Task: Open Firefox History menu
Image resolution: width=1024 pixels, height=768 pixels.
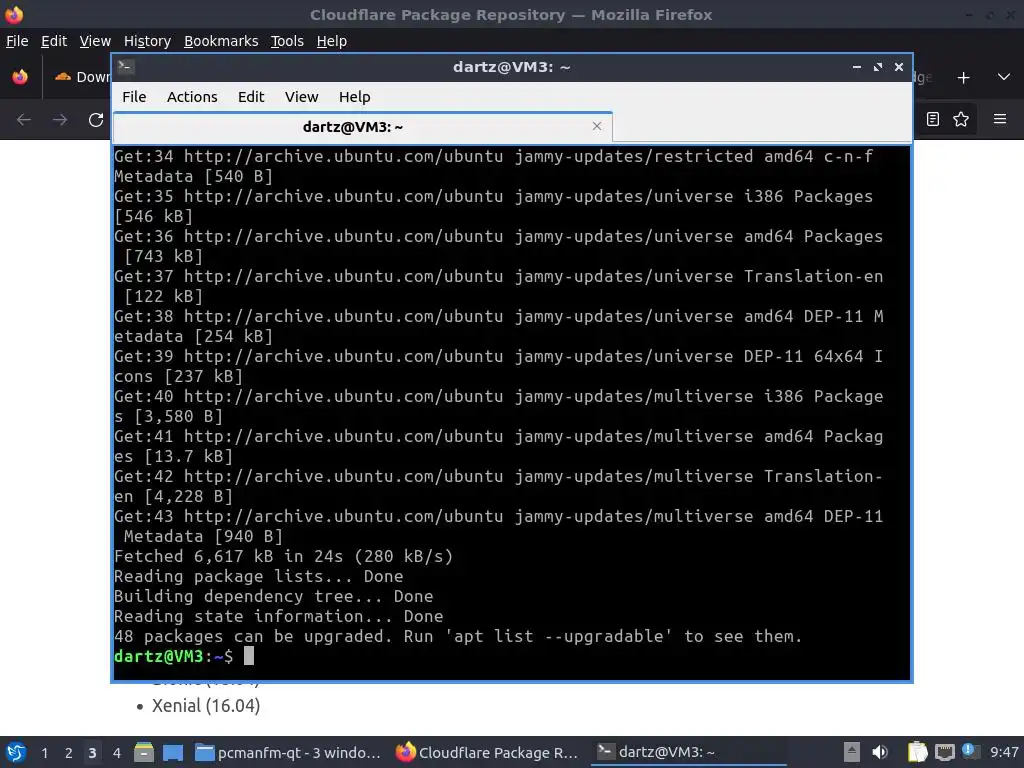Action: (147, 41)
